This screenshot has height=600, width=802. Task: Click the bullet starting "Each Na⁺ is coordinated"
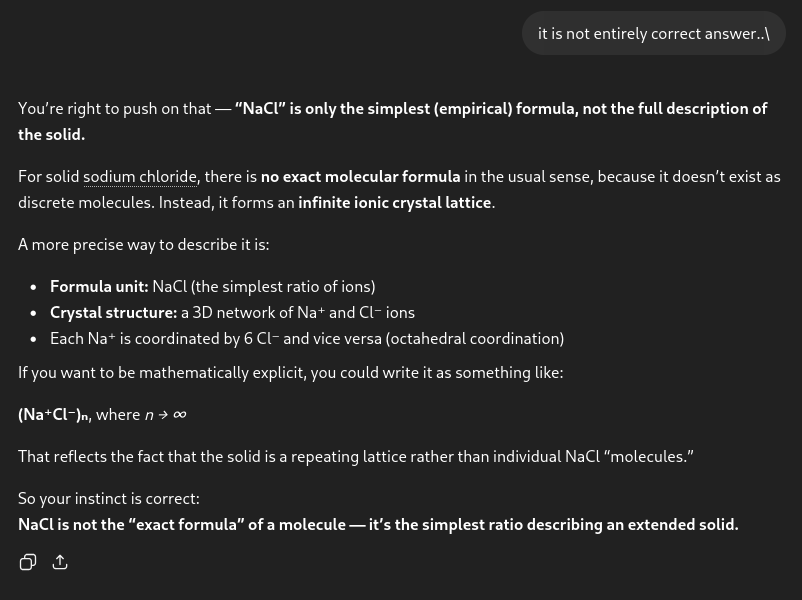click(x=307, y=339)
